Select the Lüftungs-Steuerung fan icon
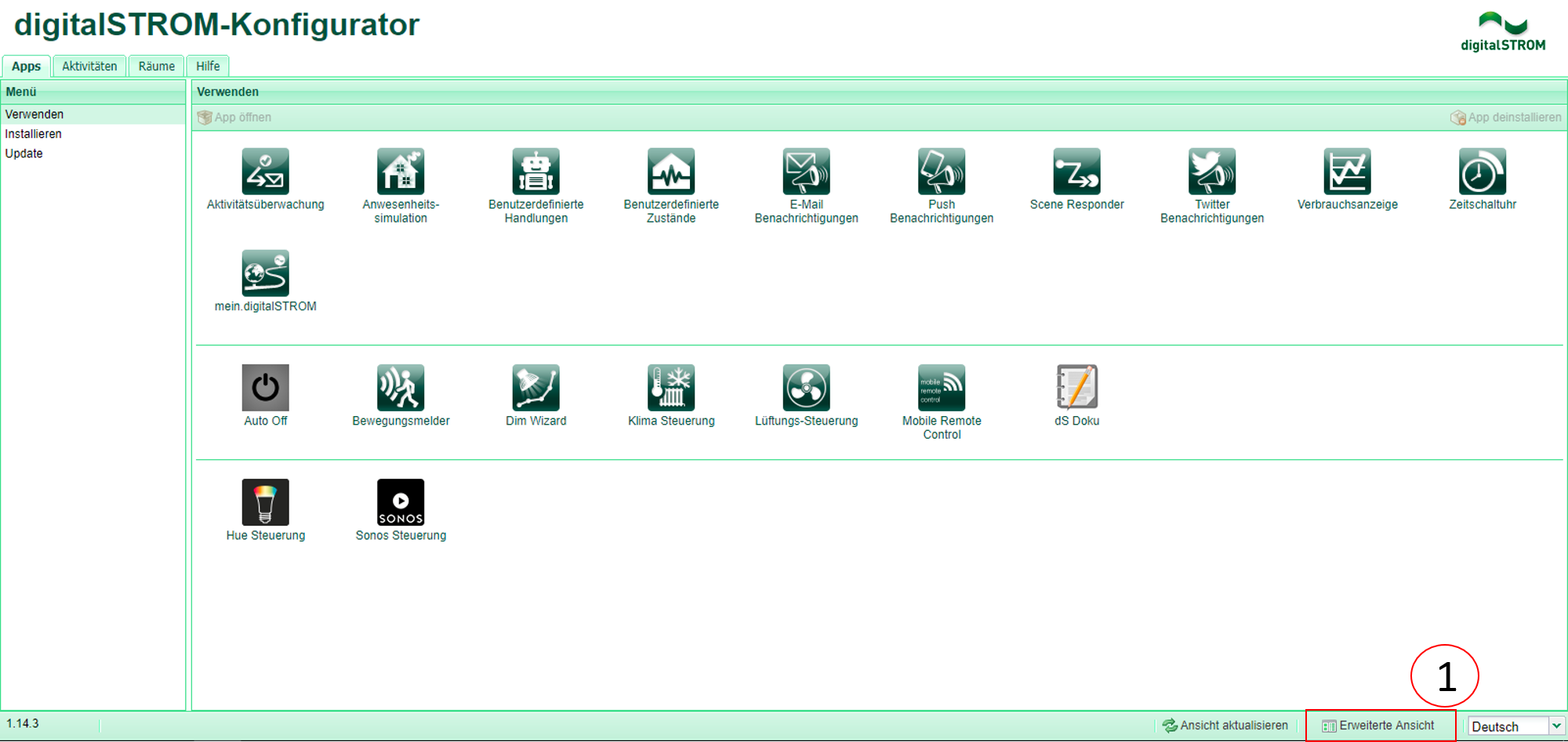 [806, 387]
